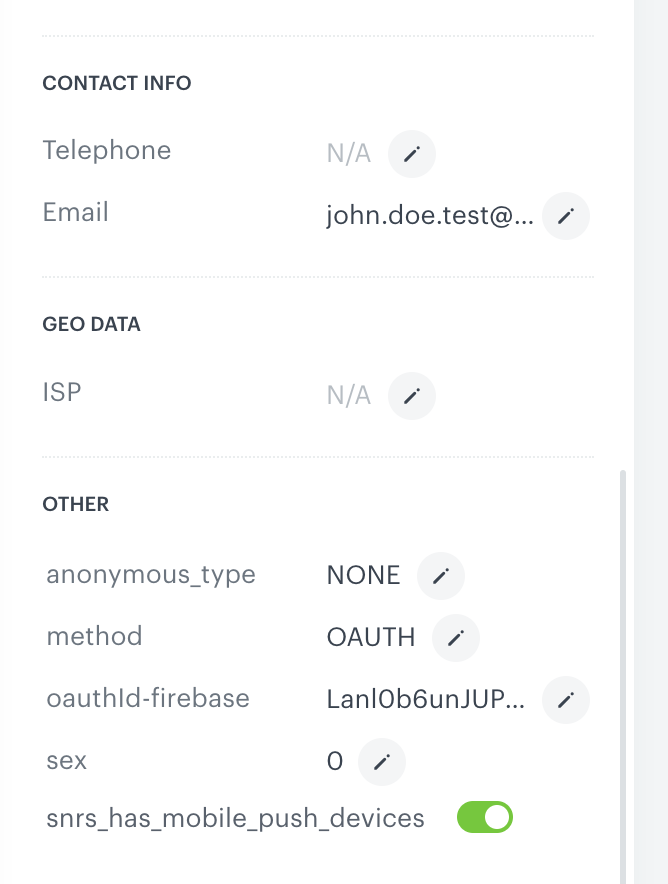Edit the ISP value
The width and height of the screenshot is (668, 884).
coord(411,395)
